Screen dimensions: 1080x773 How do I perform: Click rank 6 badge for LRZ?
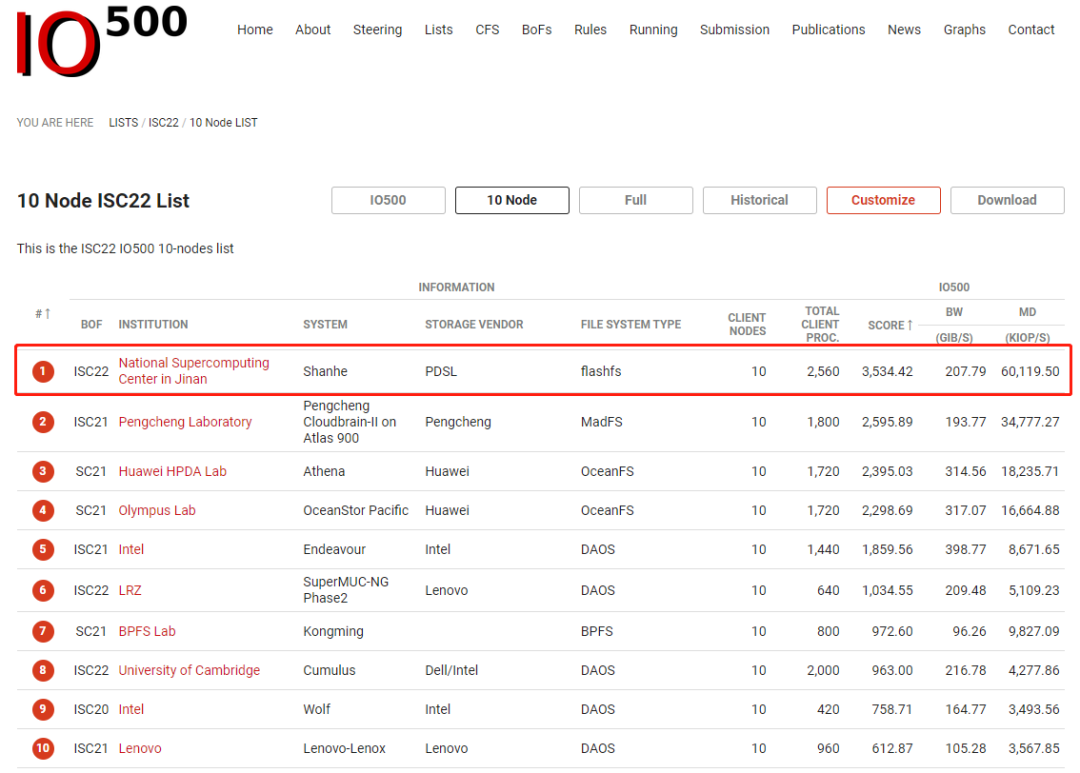[43, 590]
